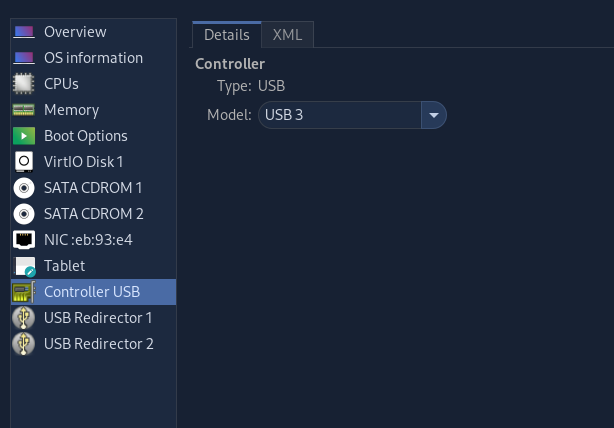The width and height of the screenshot is (614, 428).
Task: Expand the Model dropdown arrow
Action: [433, 115]
